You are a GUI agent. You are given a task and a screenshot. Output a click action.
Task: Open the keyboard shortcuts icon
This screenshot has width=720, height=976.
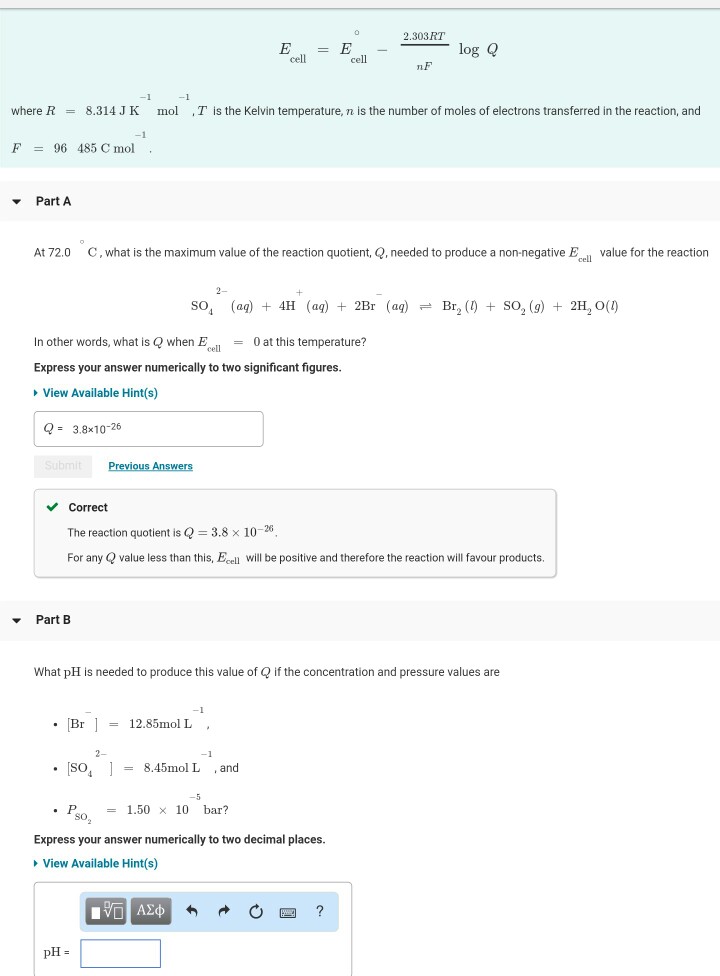[289, 911]
